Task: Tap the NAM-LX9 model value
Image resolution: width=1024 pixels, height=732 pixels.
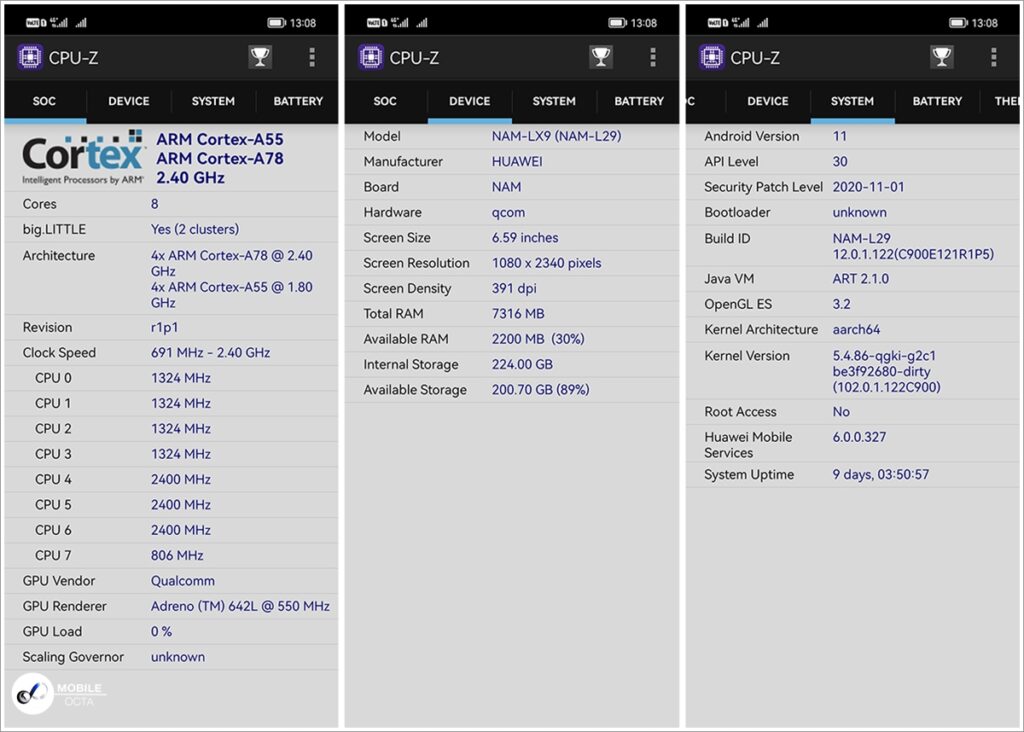Action: click(x=556, y=136)
